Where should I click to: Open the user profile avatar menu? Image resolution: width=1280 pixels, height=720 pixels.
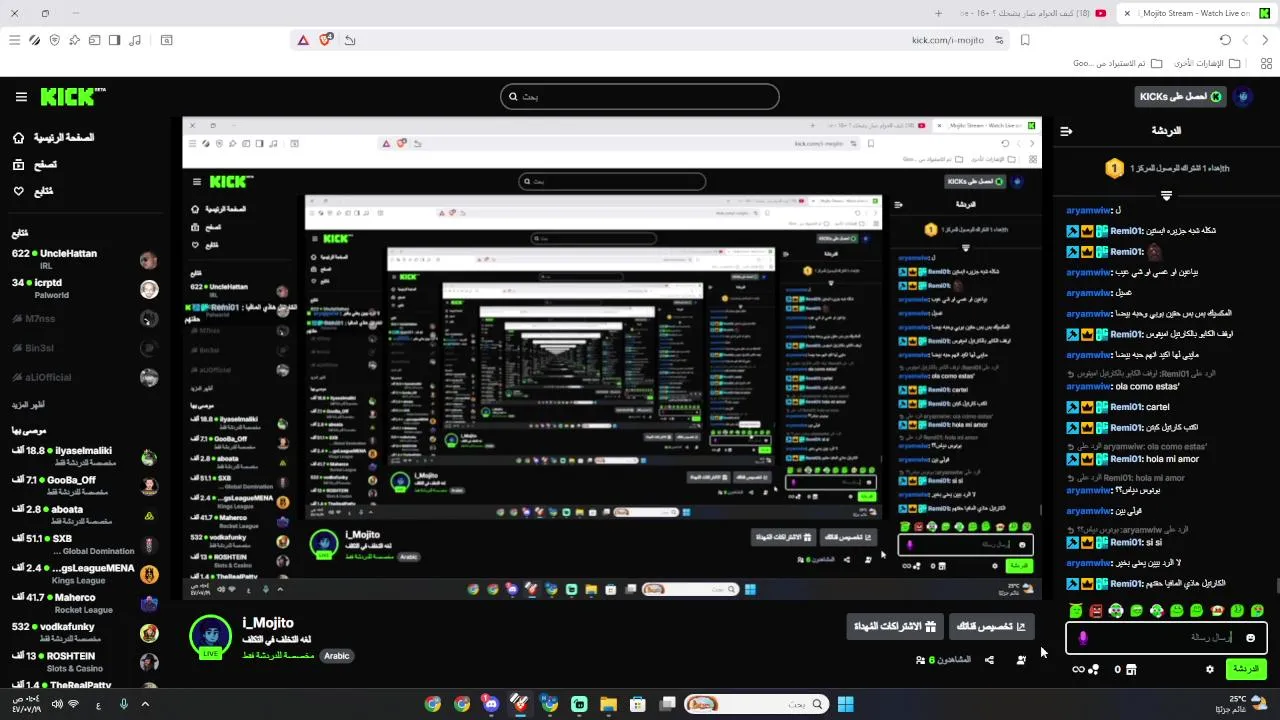(1244, 97)
